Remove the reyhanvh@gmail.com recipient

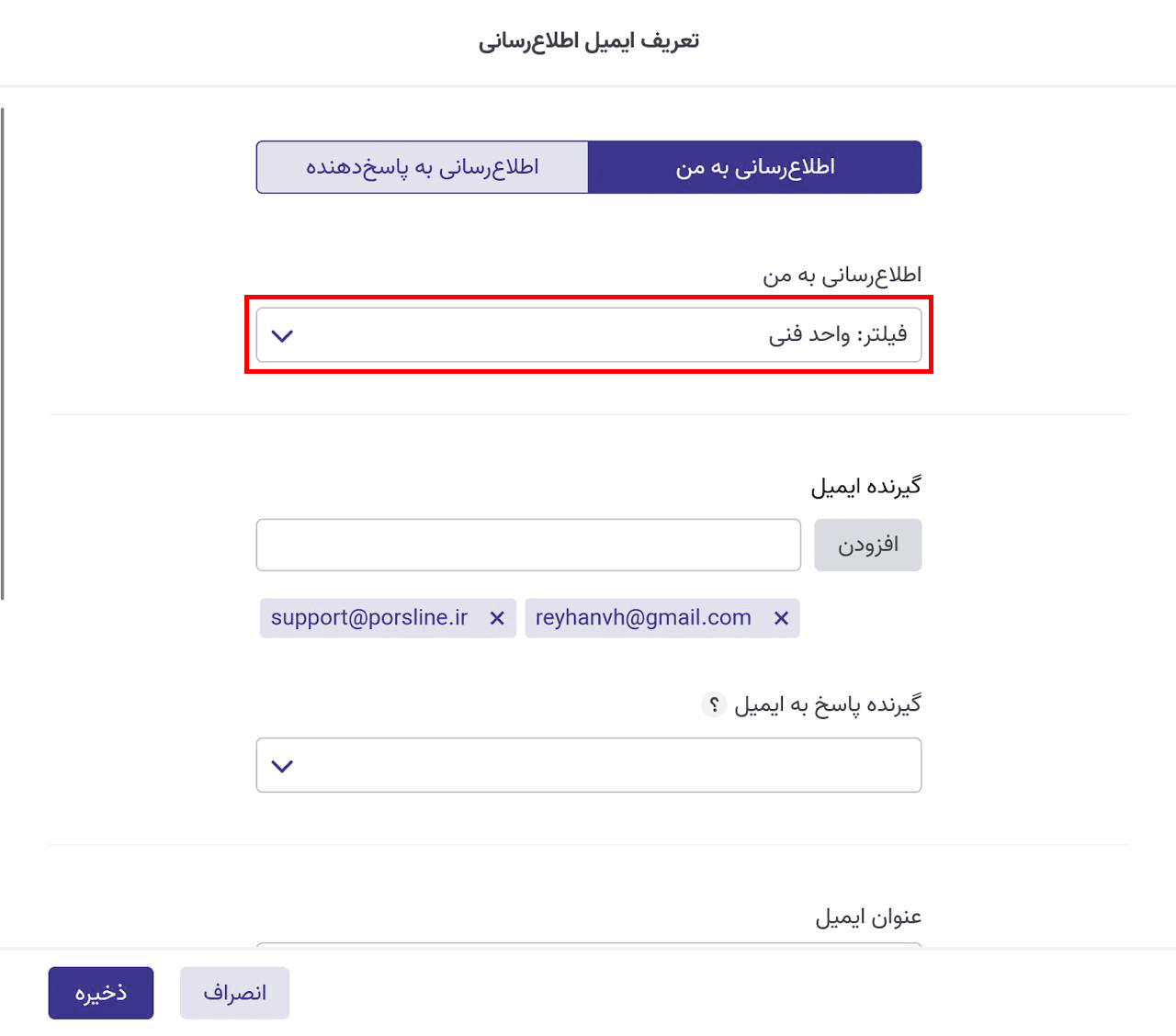tap(781, 618)
